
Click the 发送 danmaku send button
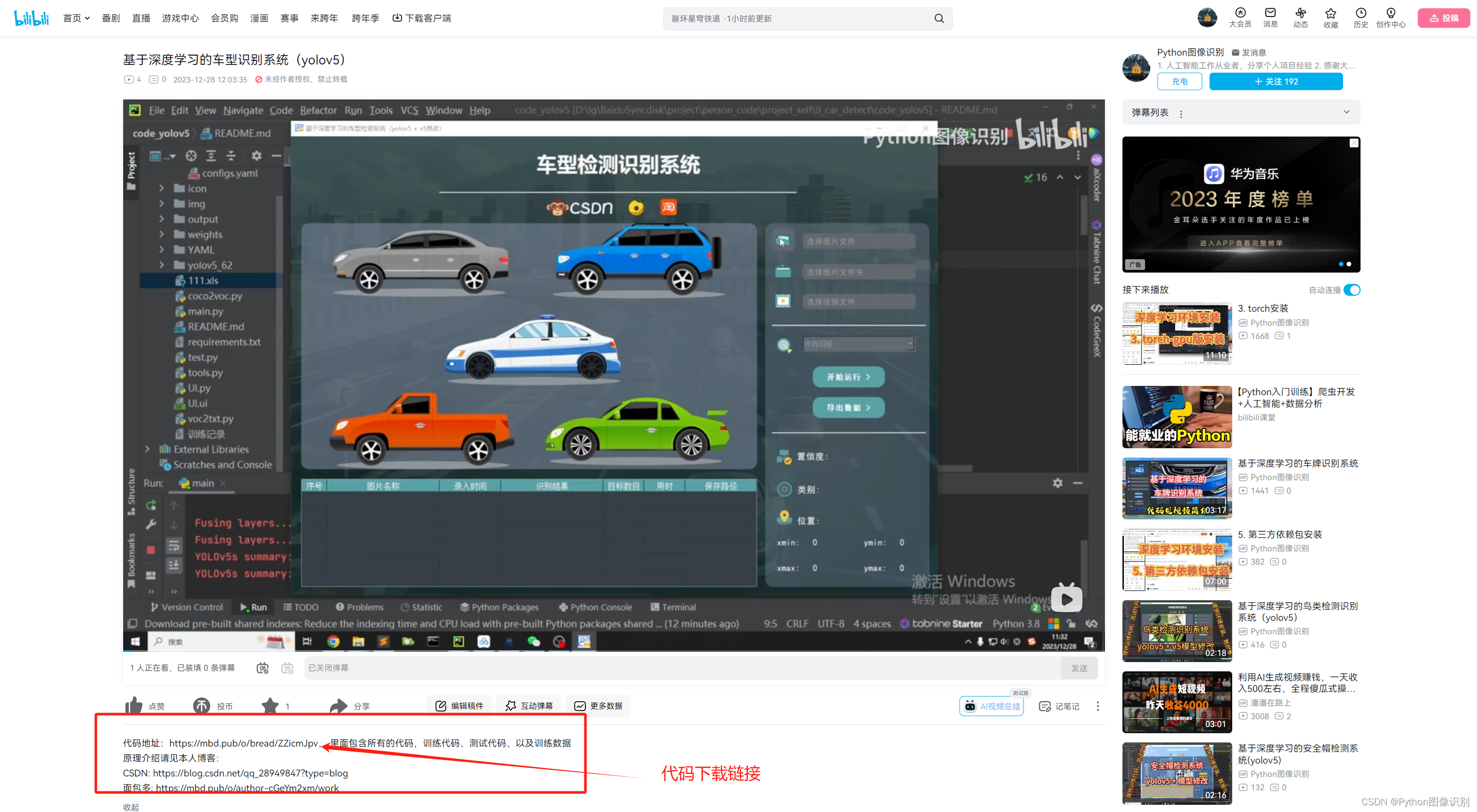pos(1079,668)
